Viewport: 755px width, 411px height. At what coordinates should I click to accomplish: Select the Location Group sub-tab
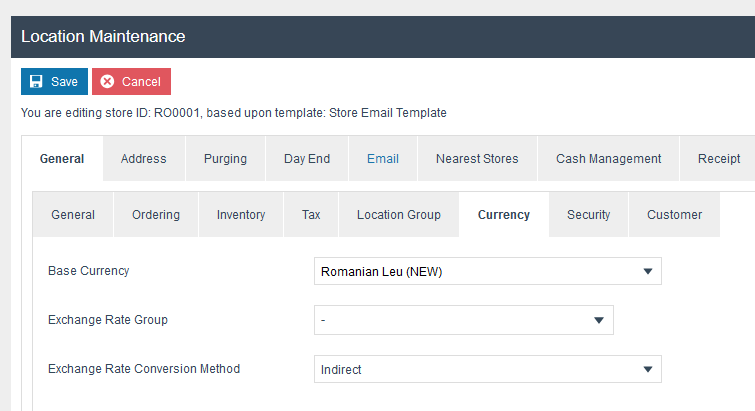tap(398, 215)
